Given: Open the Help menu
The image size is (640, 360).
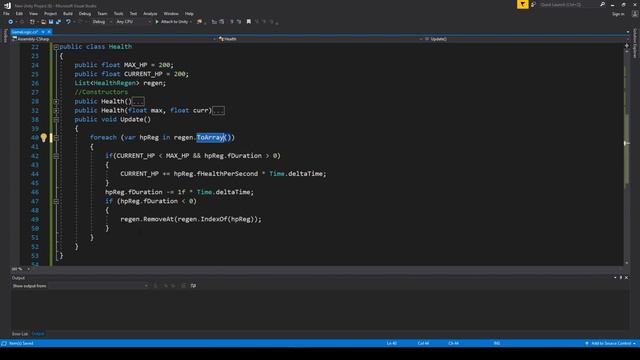Looking at the screenshot, I should tap(189, 14).
